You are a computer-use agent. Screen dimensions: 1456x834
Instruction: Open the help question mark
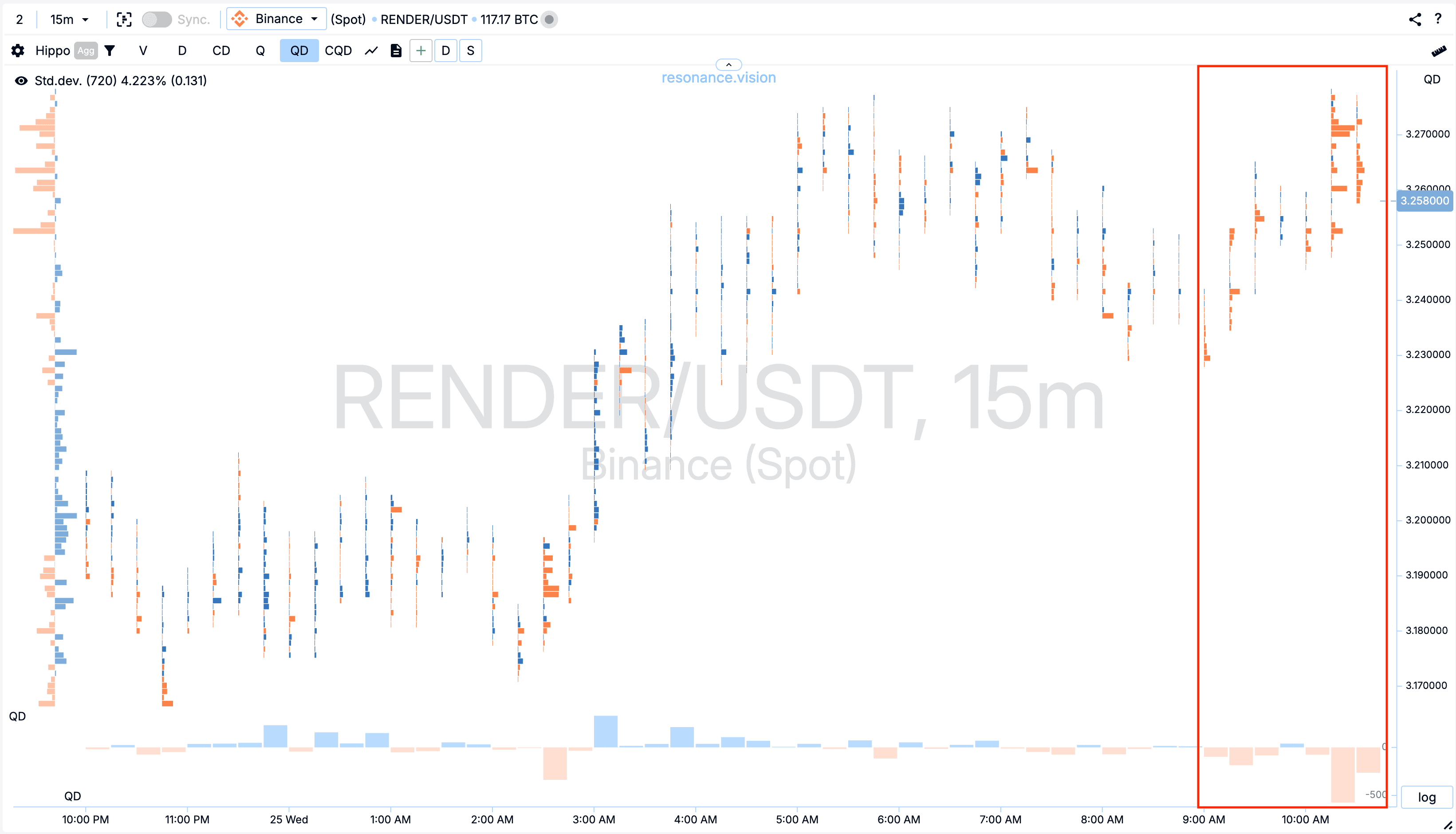[x=1438, y=19]
